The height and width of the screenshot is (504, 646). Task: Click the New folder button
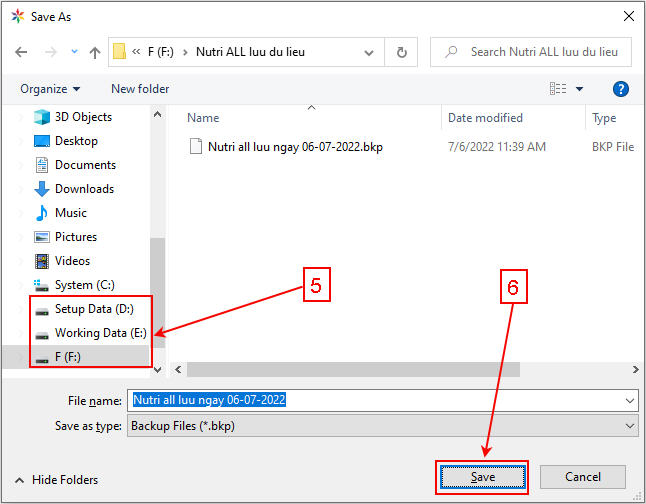click(140, 89)
